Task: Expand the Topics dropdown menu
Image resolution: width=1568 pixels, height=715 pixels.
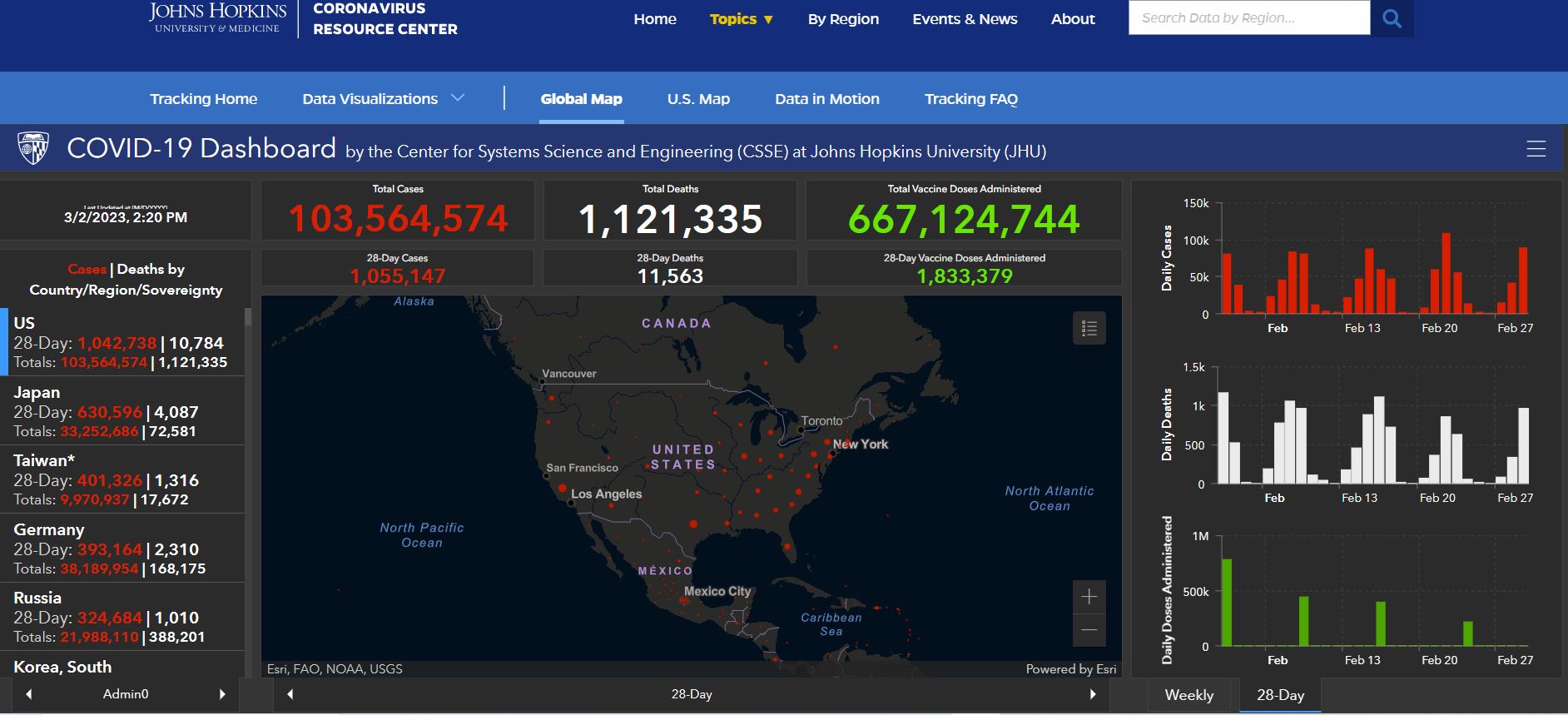Action: (x=741, y=19)
